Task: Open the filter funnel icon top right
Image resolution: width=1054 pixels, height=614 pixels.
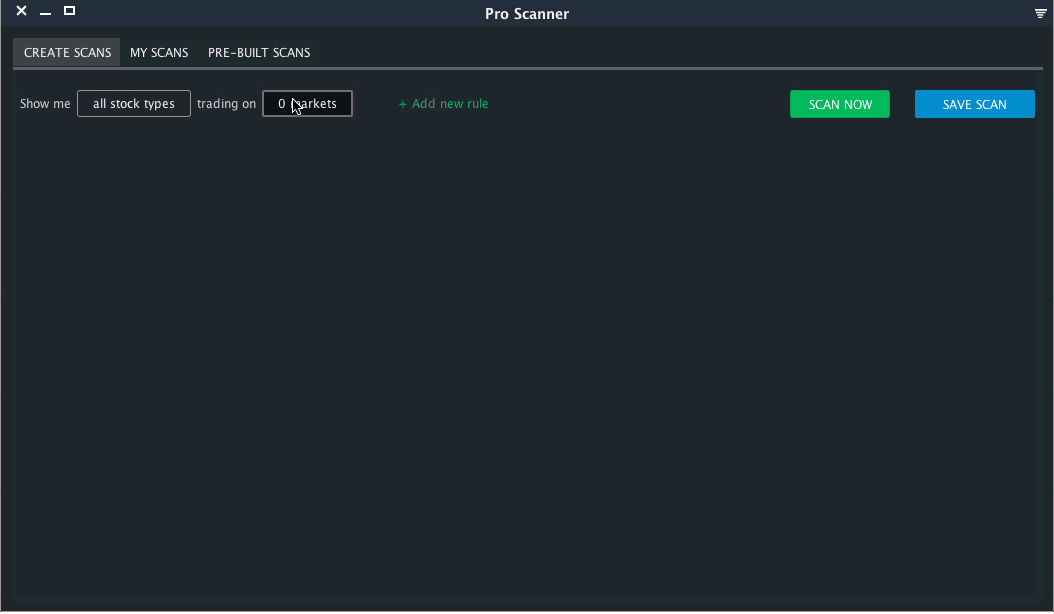Action: (x=1040, y=14)
